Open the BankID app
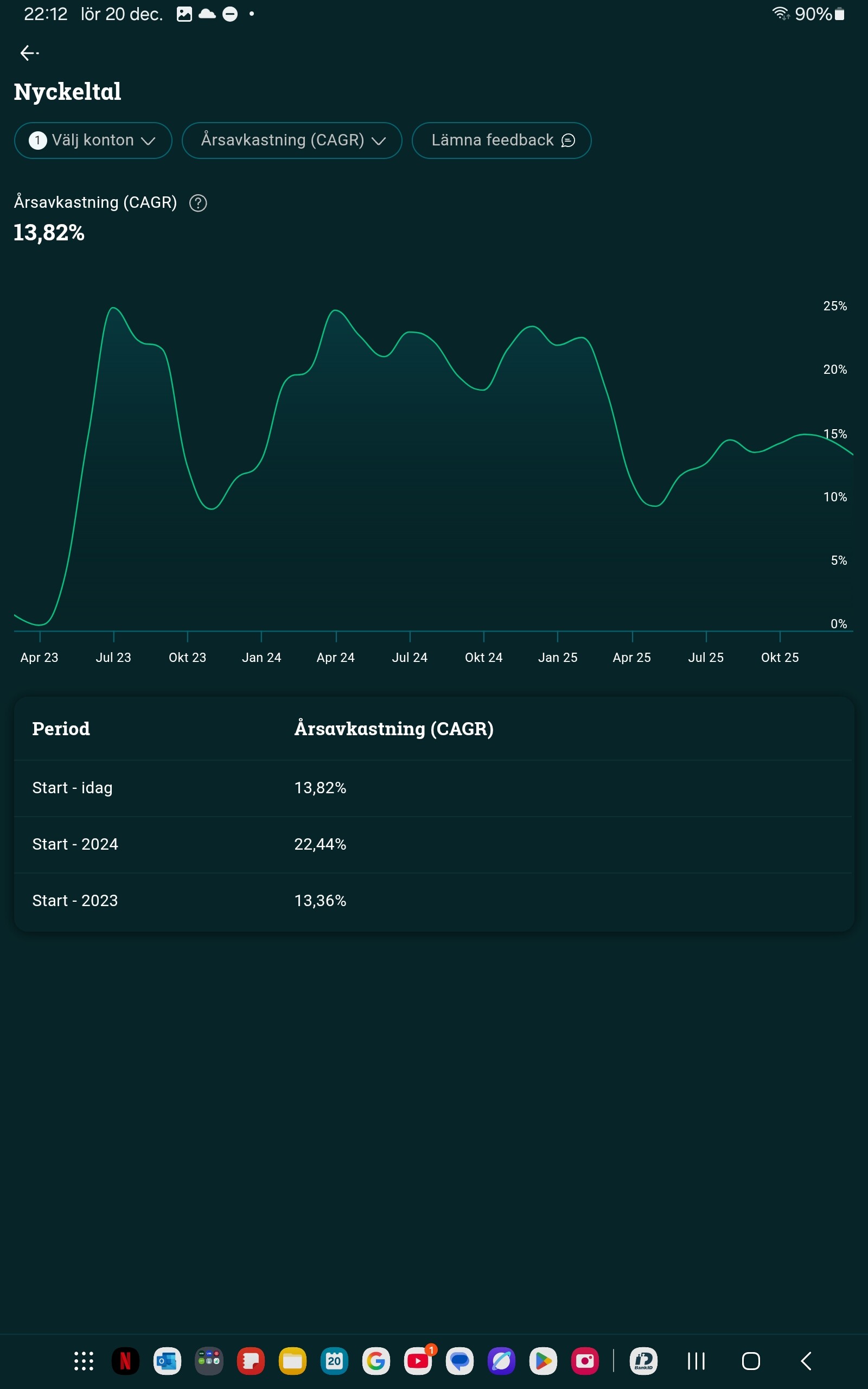Screen dimensions: 868x1389 643,1361
